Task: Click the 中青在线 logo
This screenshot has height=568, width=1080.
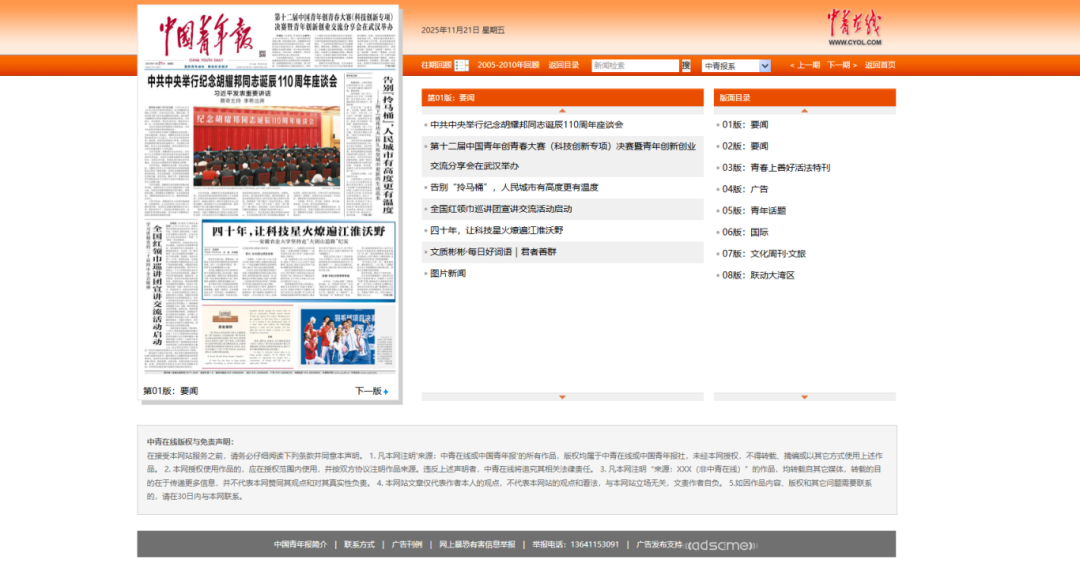Action: pyautogui.click(x=855, y=28)
